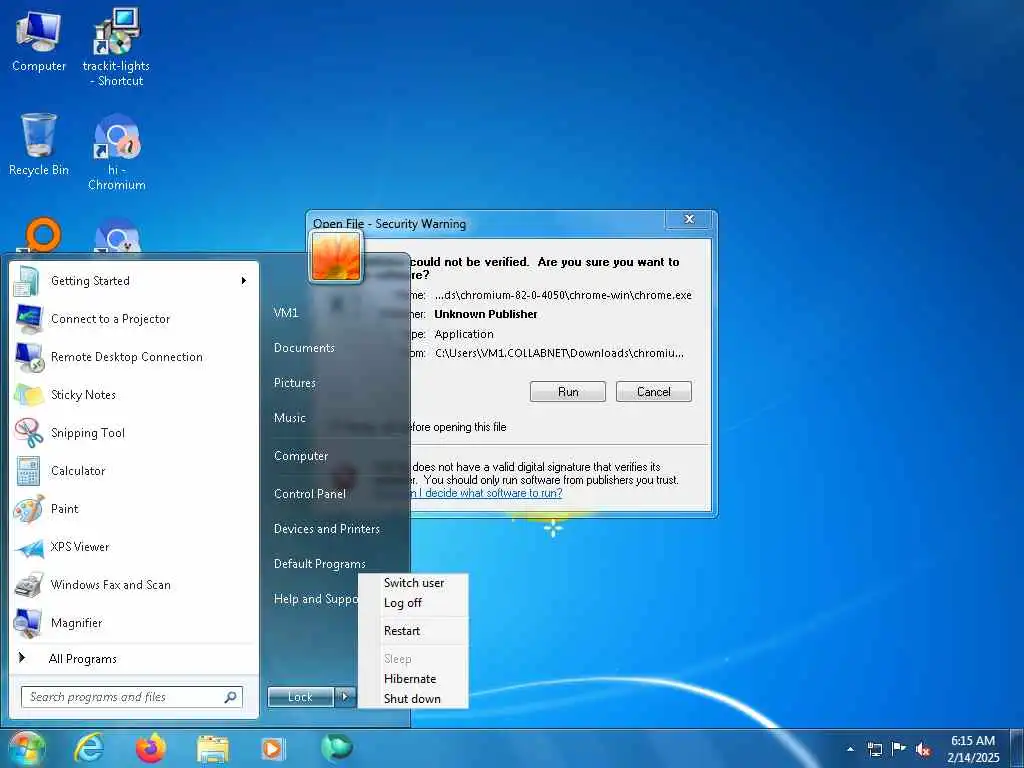
Task: Click the Remote Desktop Connection icon
Action: [x=29, y=357]
